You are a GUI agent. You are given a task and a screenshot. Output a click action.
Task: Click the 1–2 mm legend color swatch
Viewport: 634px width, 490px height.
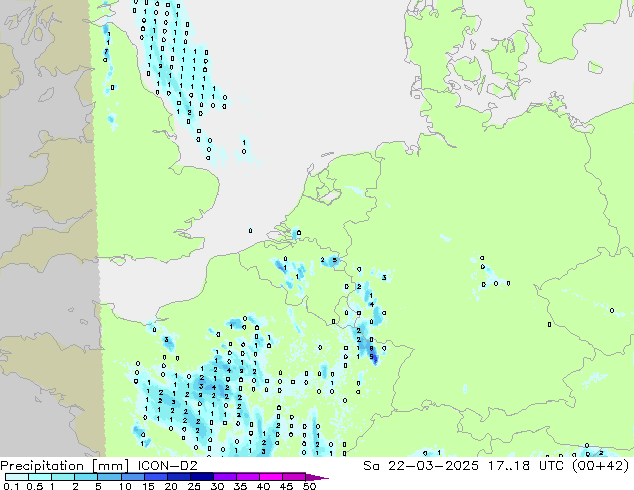click(x=63, y=477)
